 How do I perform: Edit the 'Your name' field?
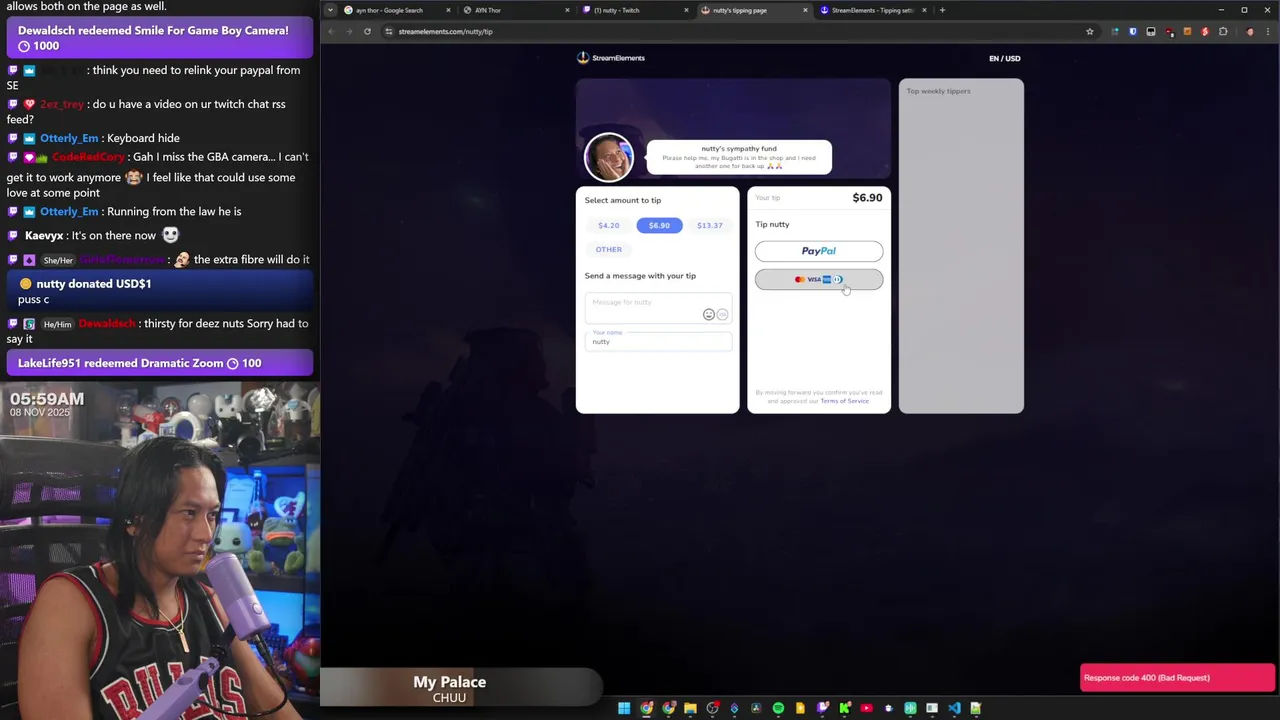click(x=657, y=340)
